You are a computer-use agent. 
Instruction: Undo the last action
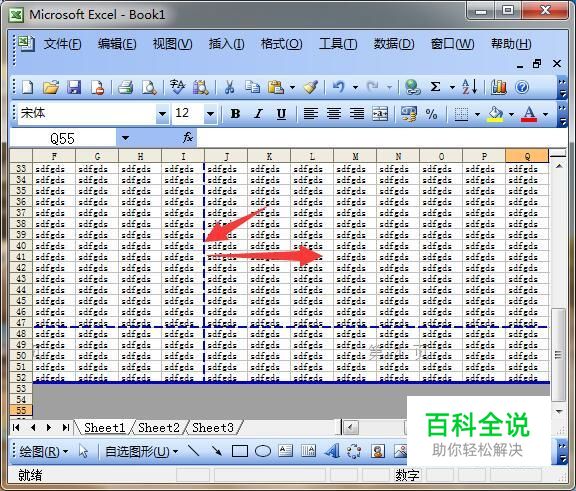point(339,87)
